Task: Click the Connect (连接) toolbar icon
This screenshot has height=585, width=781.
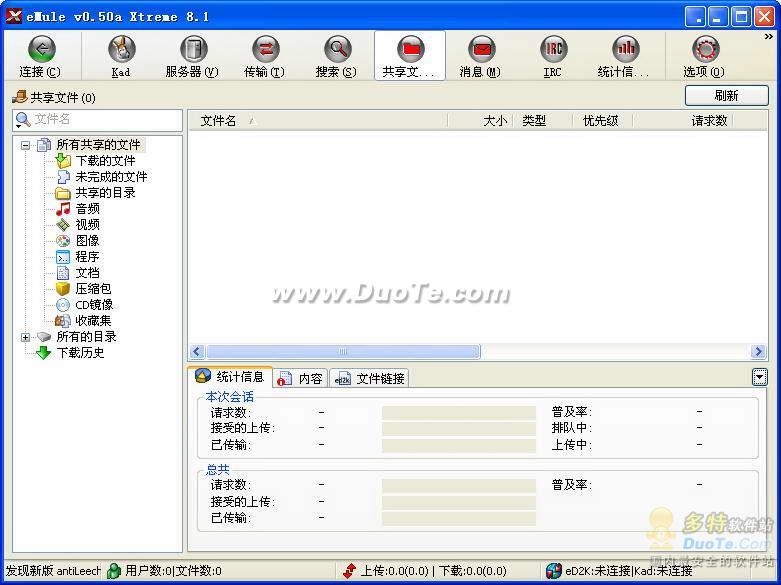Action: [x=41, y=56]
